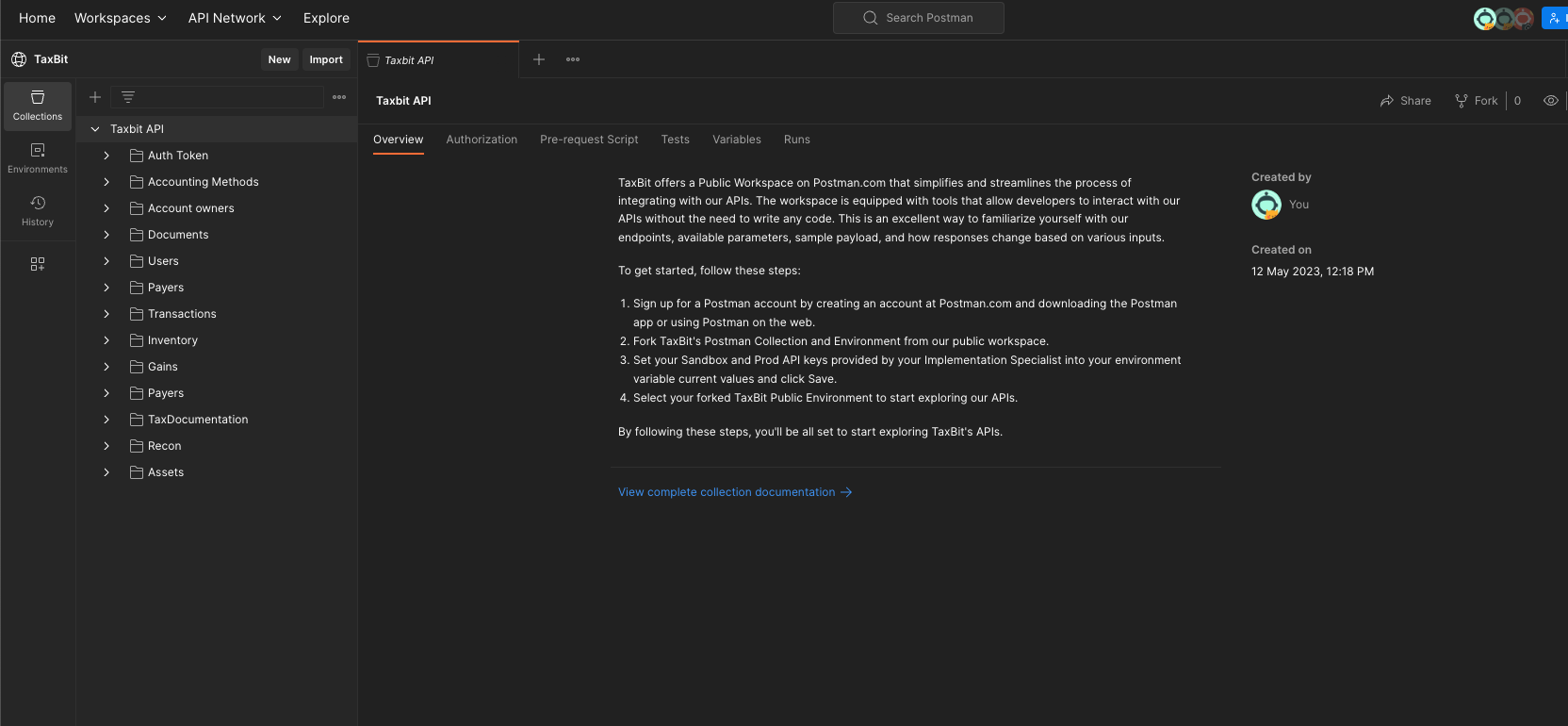Click the Taxbit API tab collection icon
The image size is (1568, 726).
pos(373,60)
